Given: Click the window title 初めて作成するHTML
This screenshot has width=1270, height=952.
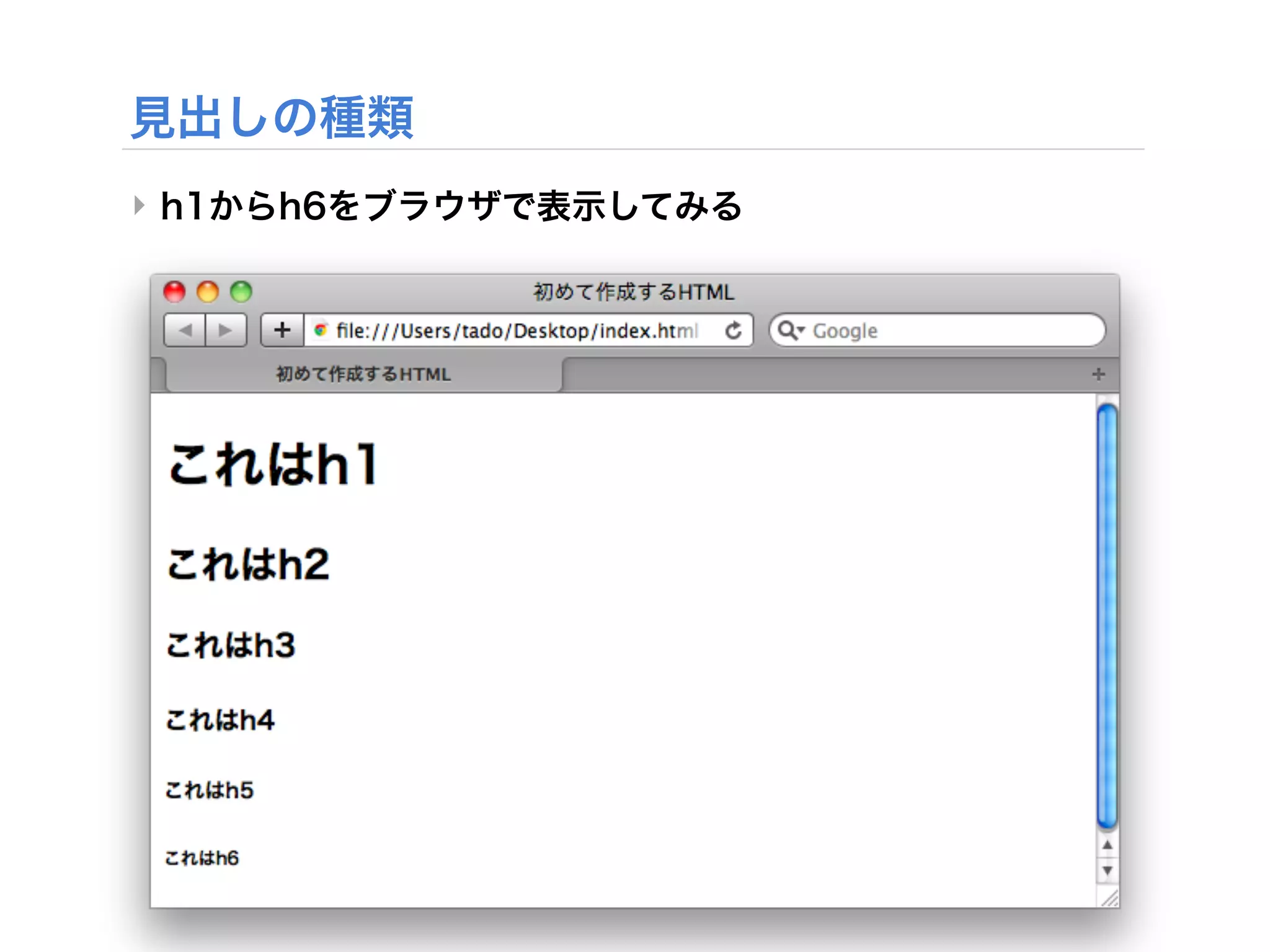Looking at the screenshot, I should 634,292.
